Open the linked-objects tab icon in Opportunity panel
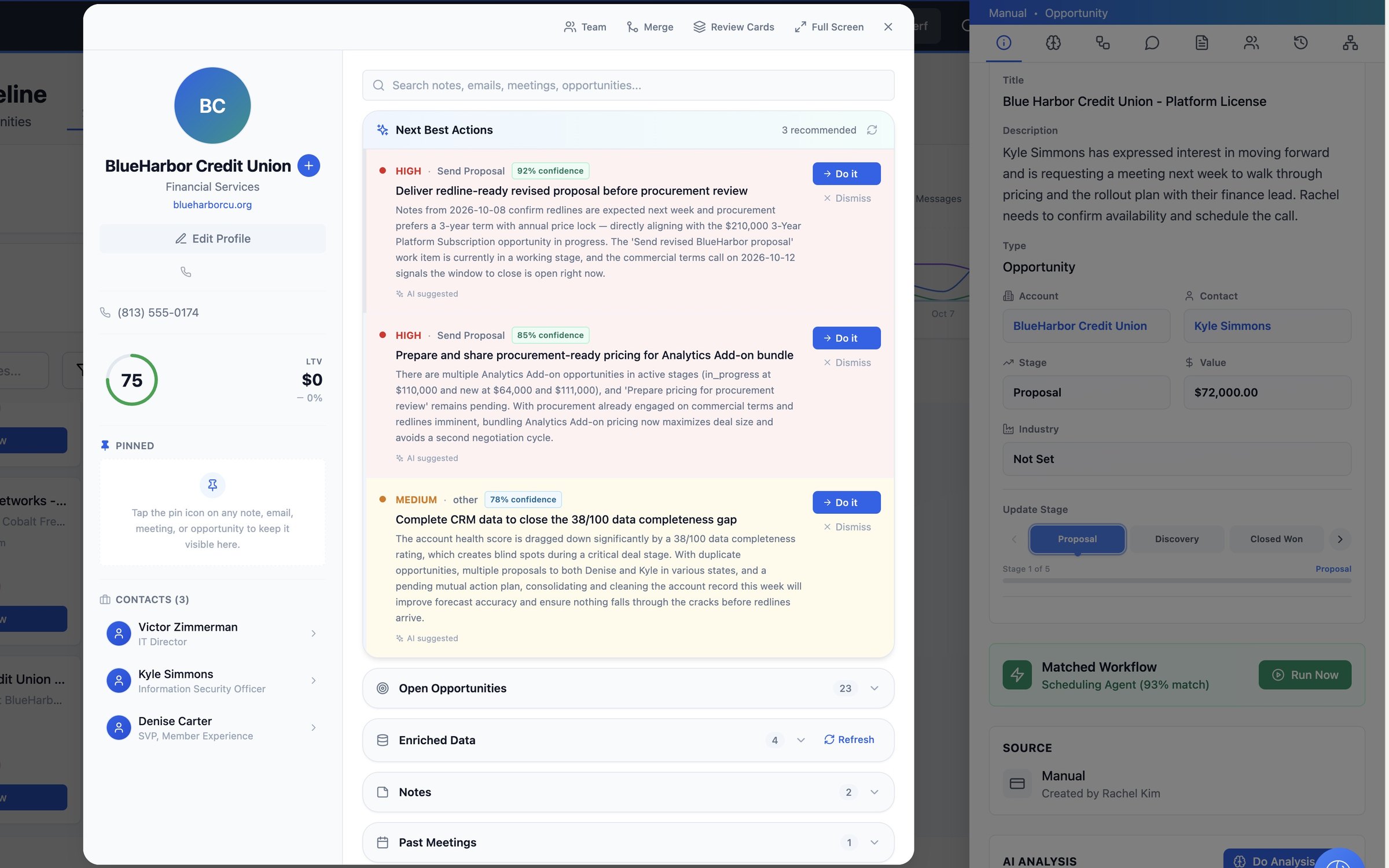This screenshot has height=868, width=1389. coord(1103,42)
